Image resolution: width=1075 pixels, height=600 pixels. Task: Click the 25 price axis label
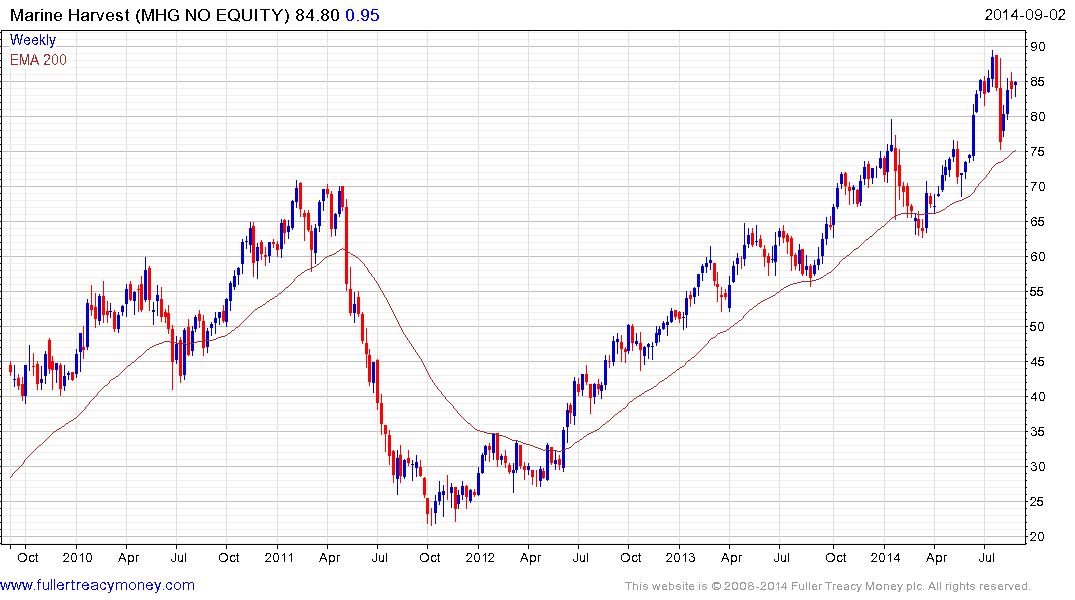point(1038,501)
